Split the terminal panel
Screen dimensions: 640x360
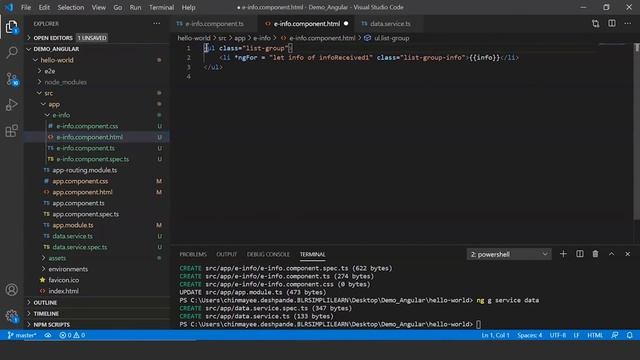tap(580, 254)
